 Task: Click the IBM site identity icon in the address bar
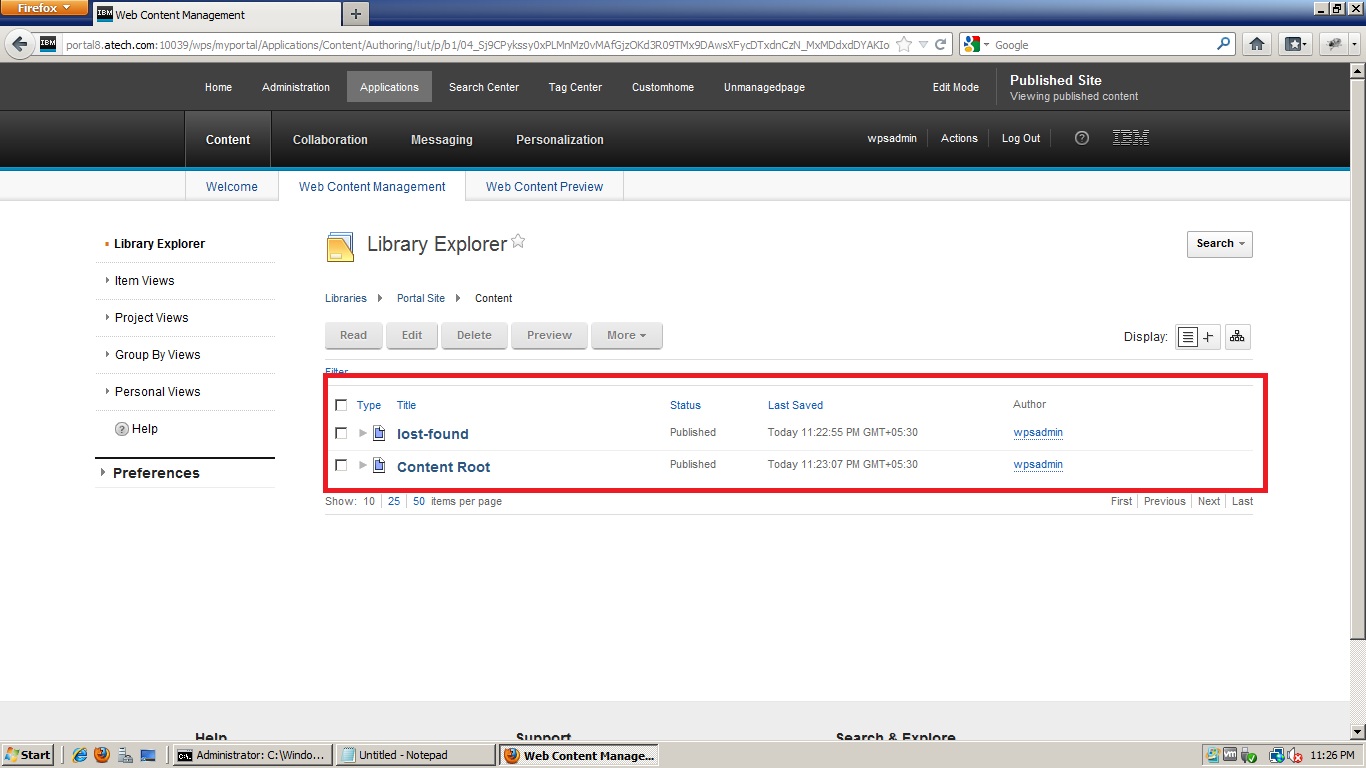point(48,44)
